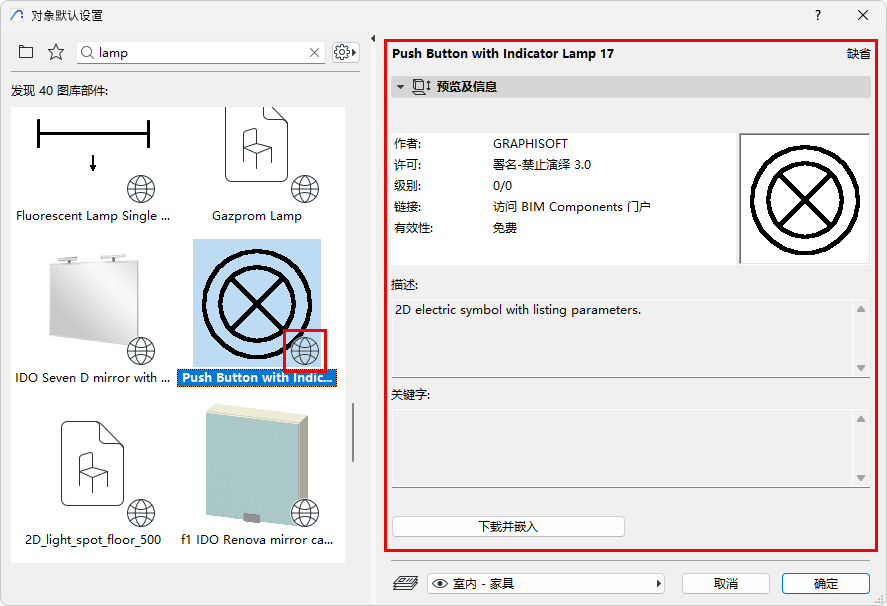
Task: Click globe icon on f1 IDO Renova mirror
Action: click(x=305, y=513)
